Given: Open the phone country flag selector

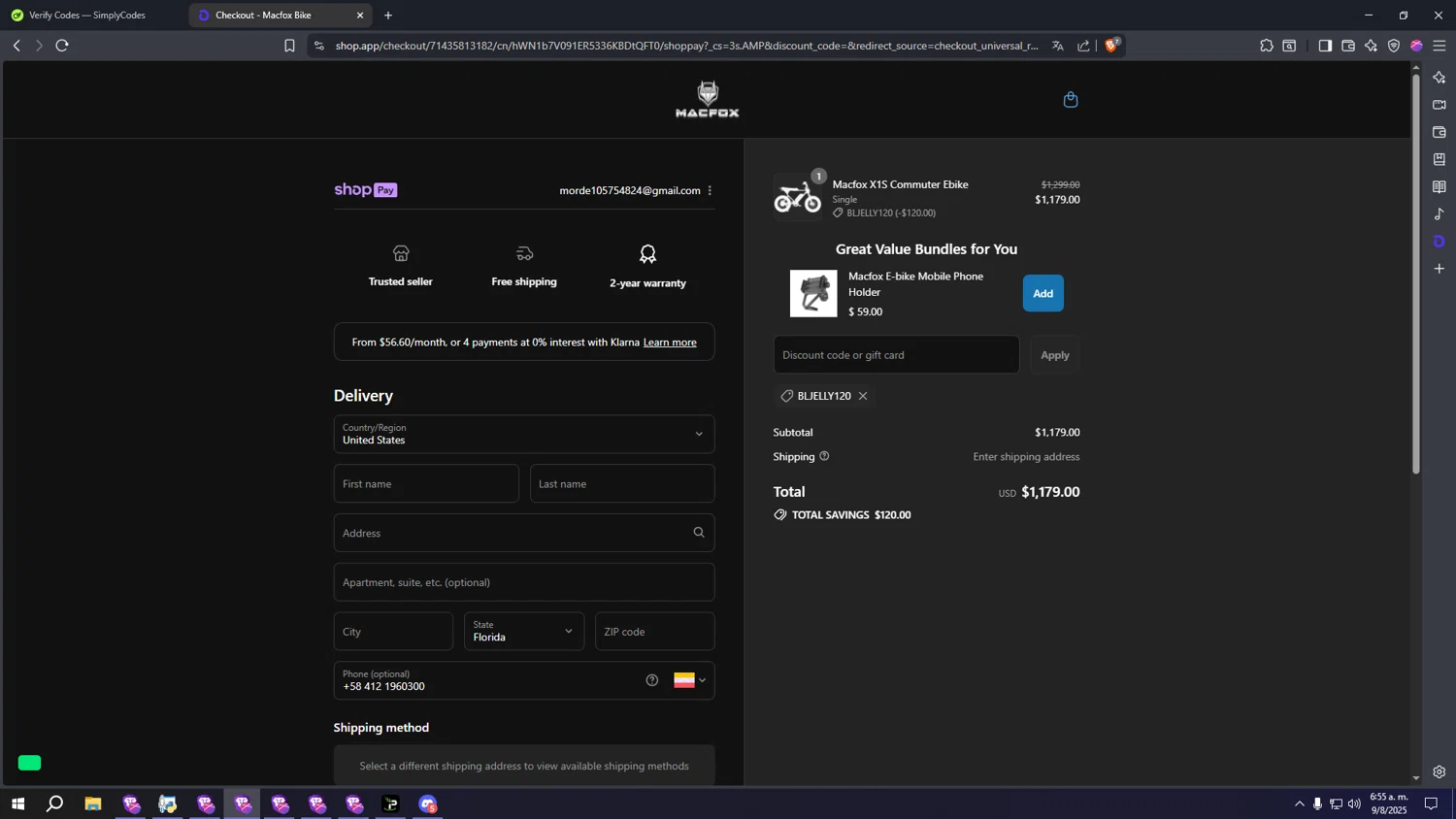Looking at the screenshot, I should 690,680.
